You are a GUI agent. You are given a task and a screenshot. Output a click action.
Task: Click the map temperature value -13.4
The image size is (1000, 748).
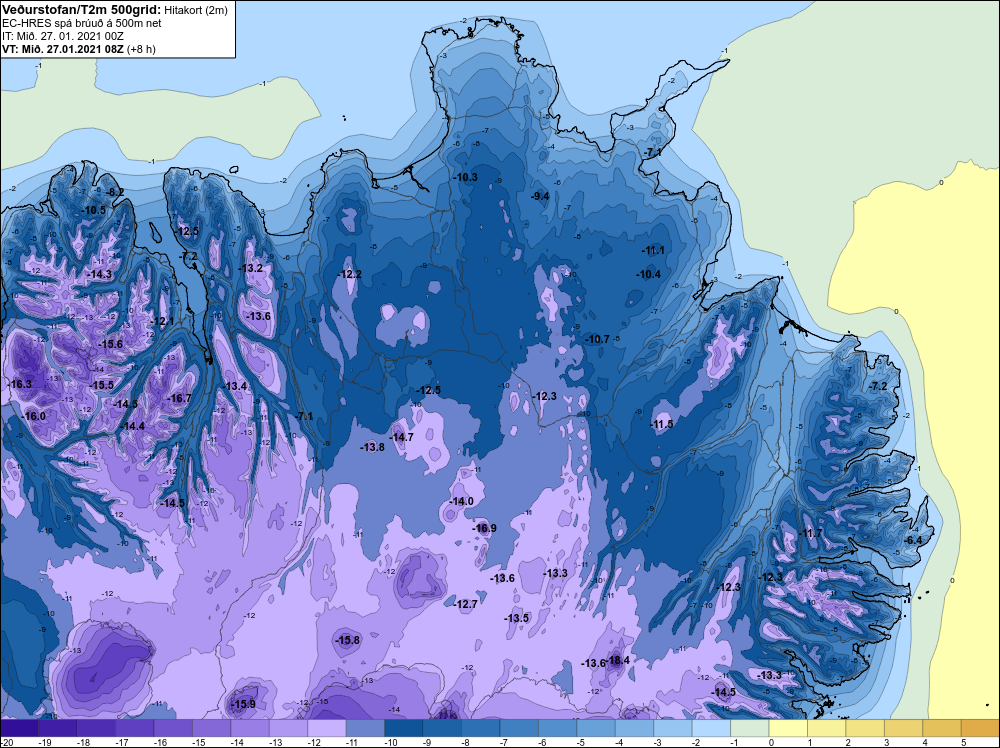tap(235, 386)
